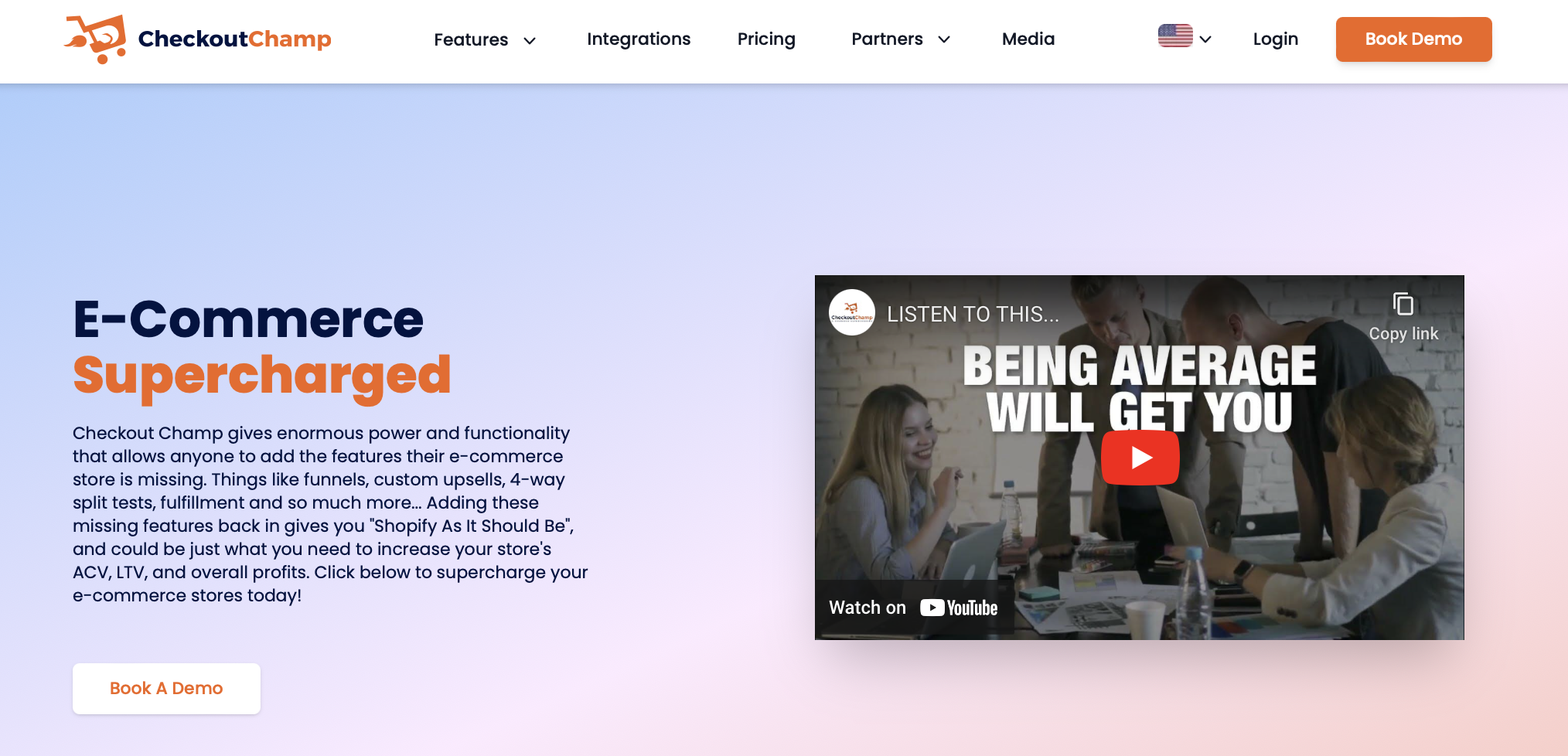Open the language selector chevron beside flag
This screenshot has width=1568, height=756.
click(x=1205, y=39)
